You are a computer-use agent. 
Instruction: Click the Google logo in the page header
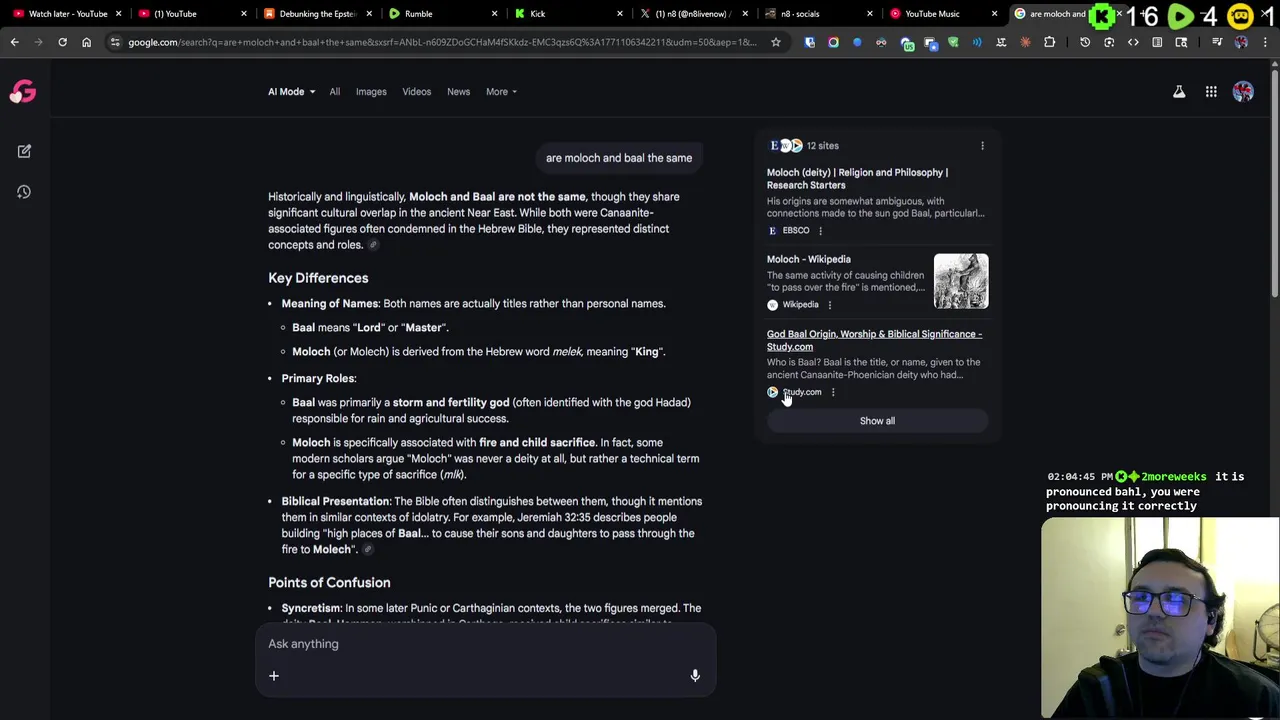click(23, 92)
